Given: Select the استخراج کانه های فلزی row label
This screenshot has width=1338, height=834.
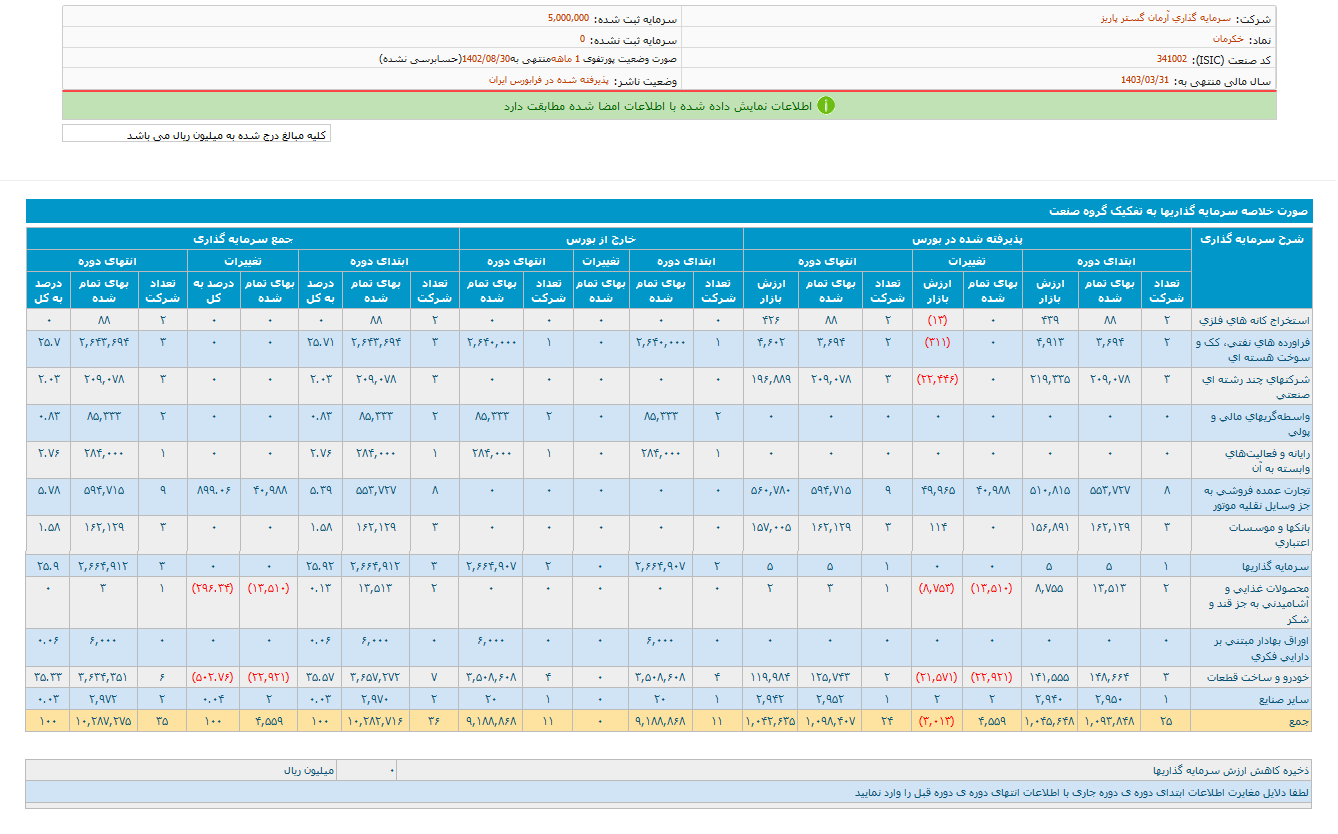Looking at the screenshot, I should [x=1254, y=320].
